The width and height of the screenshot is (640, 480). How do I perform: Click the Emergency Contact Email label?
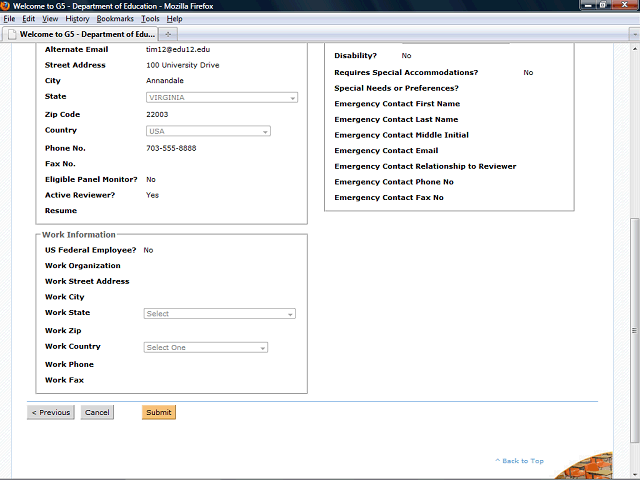click(386, 151)
